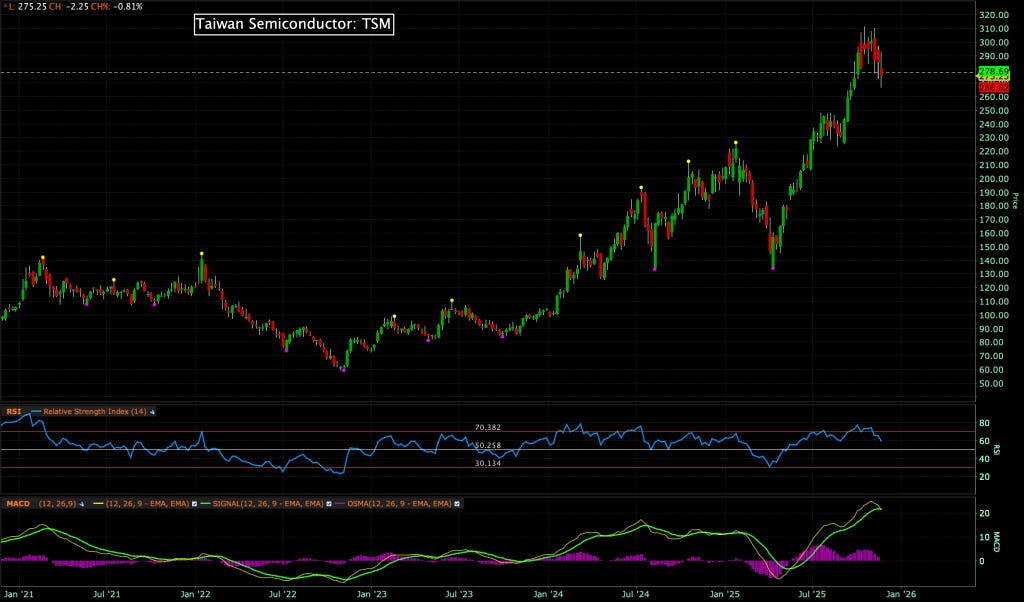Click the green 278.69 price tag
The height and width of the screenshot is (602, 1024).
pyautogui.click(x=993, y=71)
